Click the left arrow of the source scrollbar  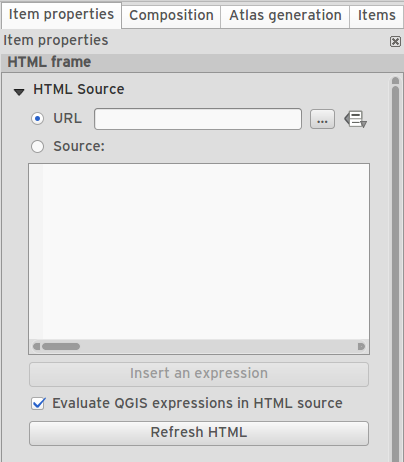36,347
